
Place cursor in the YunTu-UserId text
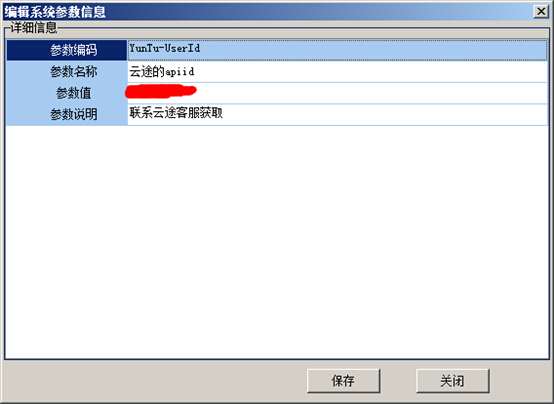[x=164, y=48]
